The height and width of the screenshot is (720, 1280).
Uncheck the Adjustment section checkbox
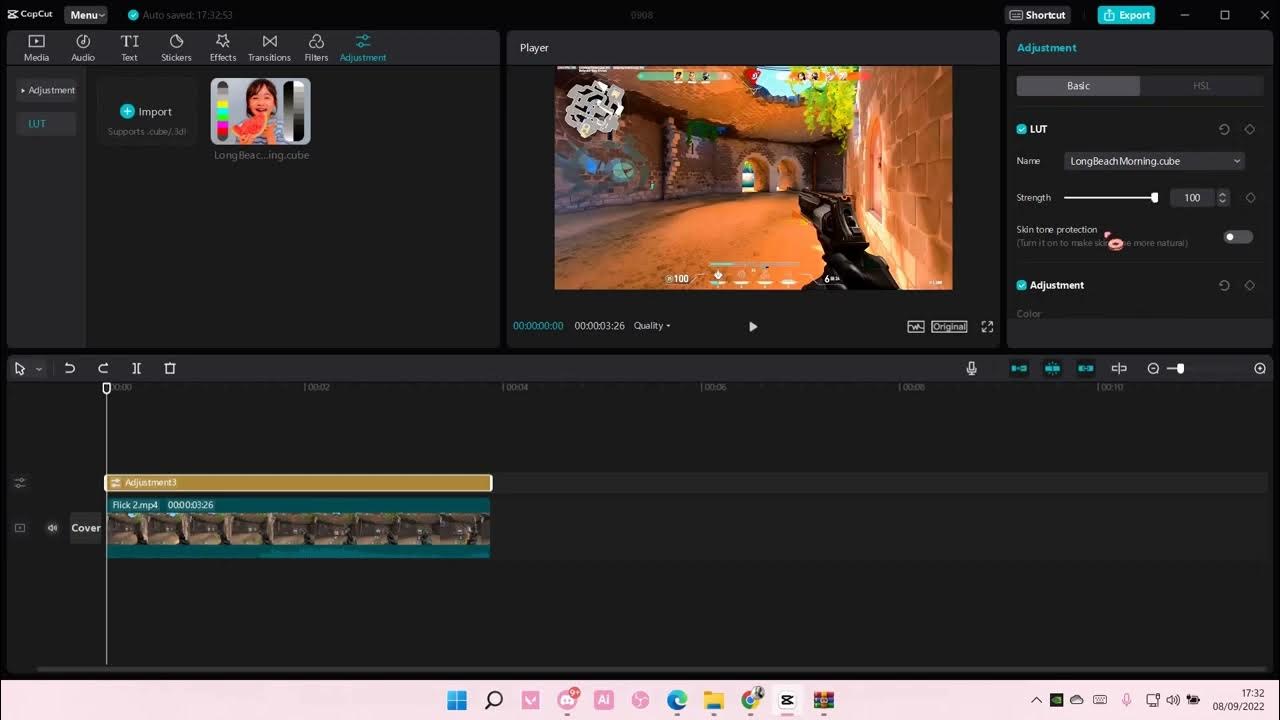(1022, 285)
